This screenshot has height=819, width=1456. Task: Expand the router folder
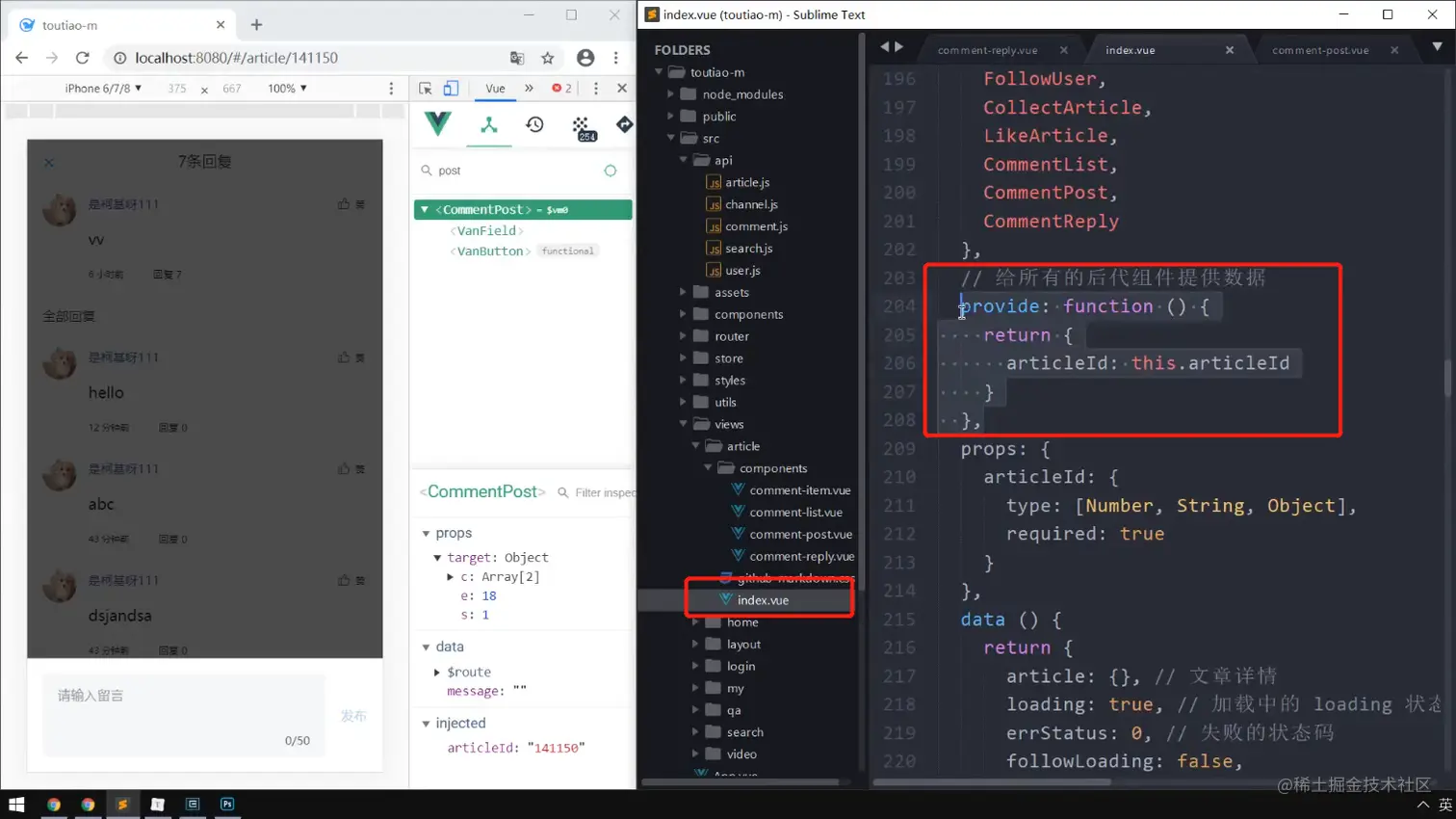(x=683, y=336)
